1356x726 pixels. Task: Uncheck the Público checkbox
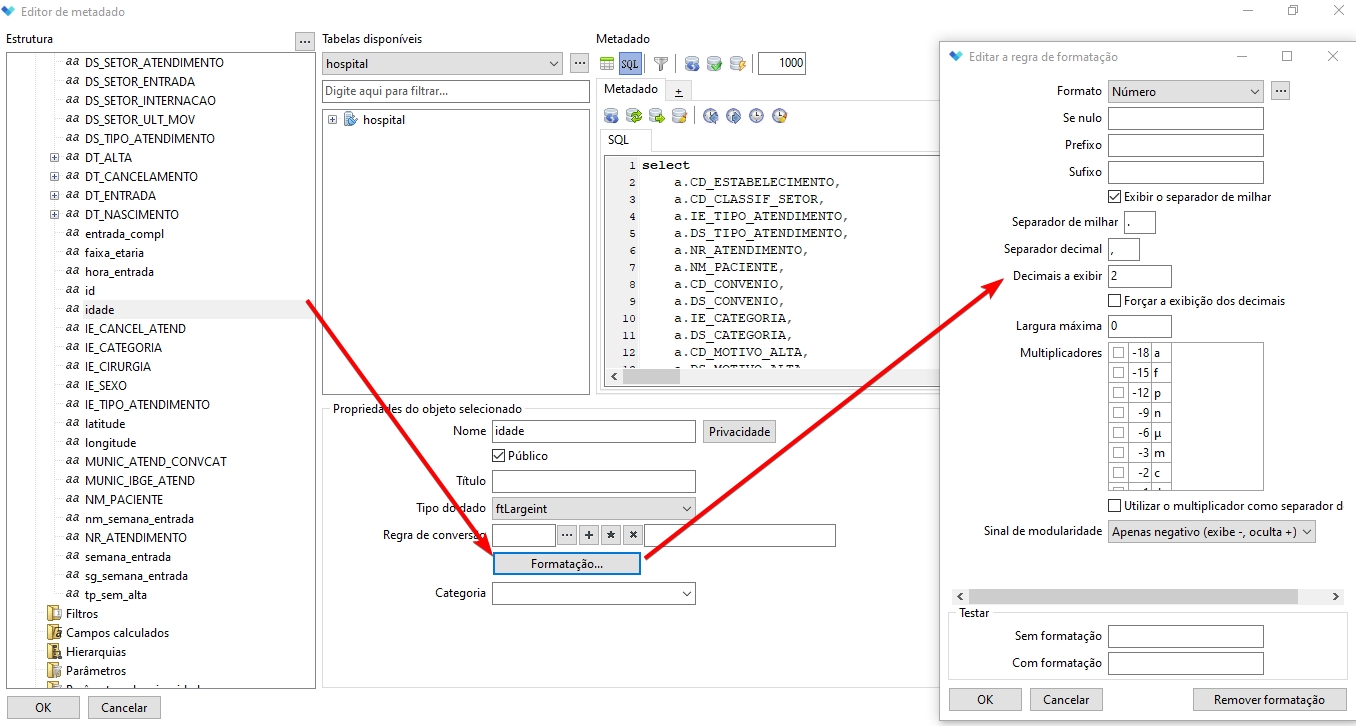[x=499, y=456]
